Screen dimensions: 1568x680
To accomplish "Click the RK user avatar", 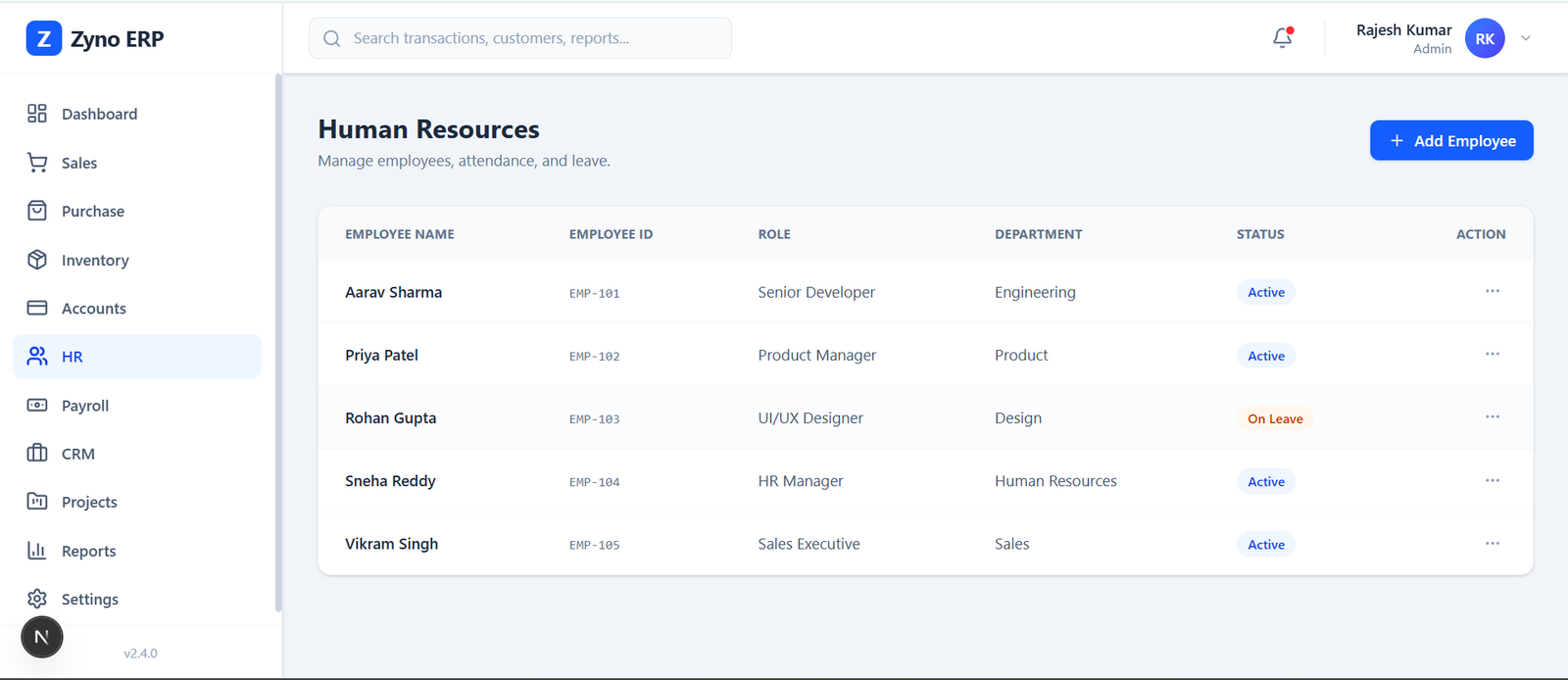I will tap(1484, 38).
